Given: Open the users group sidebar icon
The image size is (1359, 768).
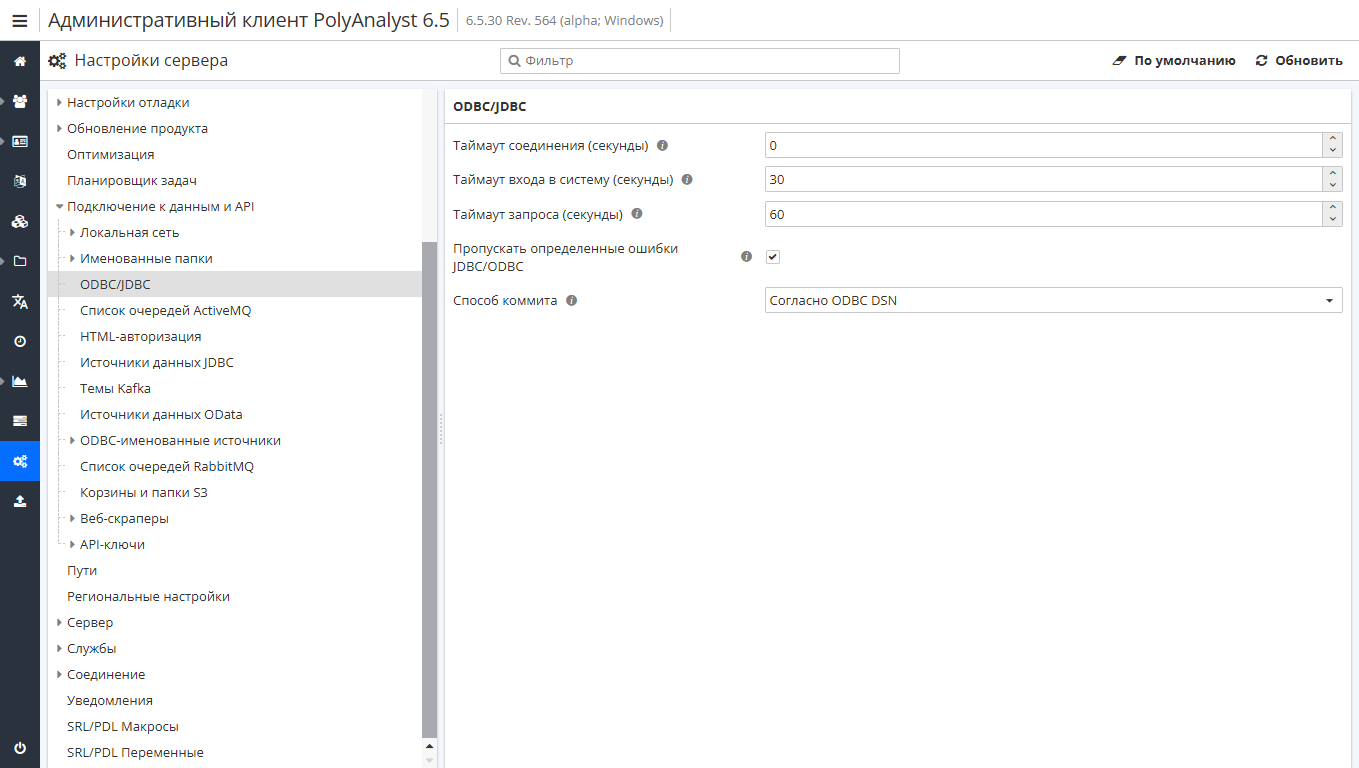Looking at the screenshot, I should pyautogui.click(x=20, y=101).
